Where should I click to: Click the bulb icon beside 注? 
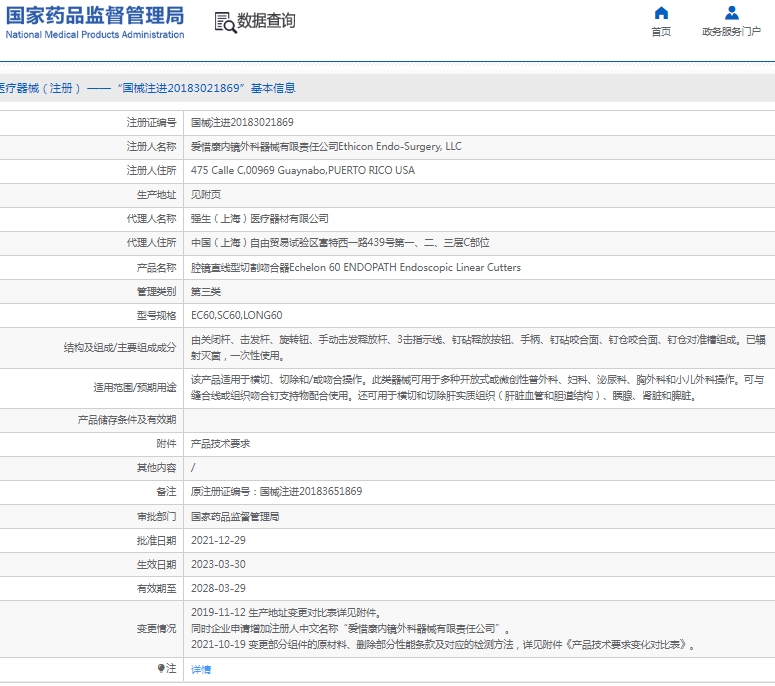[161, 668]
